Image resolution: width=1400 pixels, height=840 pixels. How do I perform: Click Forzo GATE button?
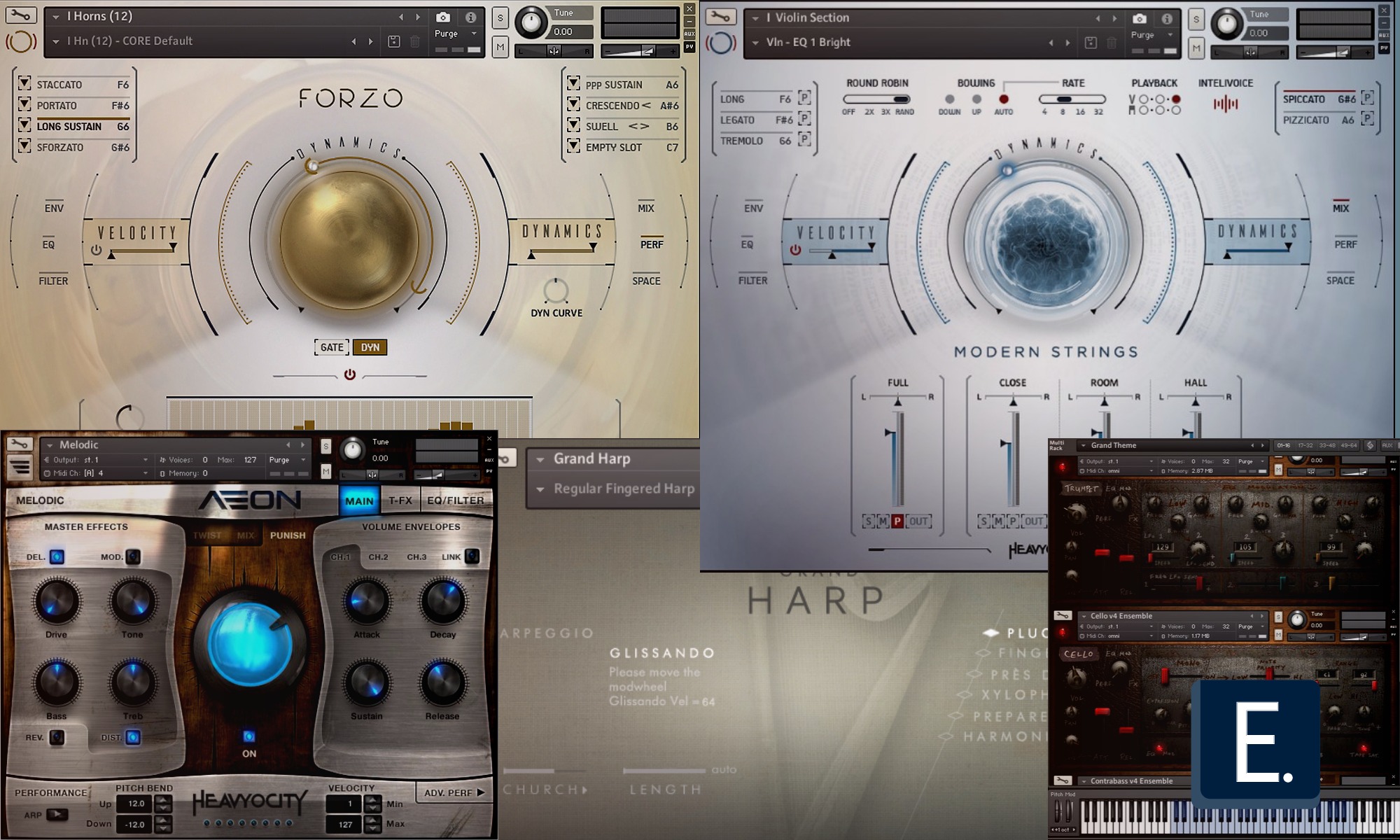click(332, 347)
